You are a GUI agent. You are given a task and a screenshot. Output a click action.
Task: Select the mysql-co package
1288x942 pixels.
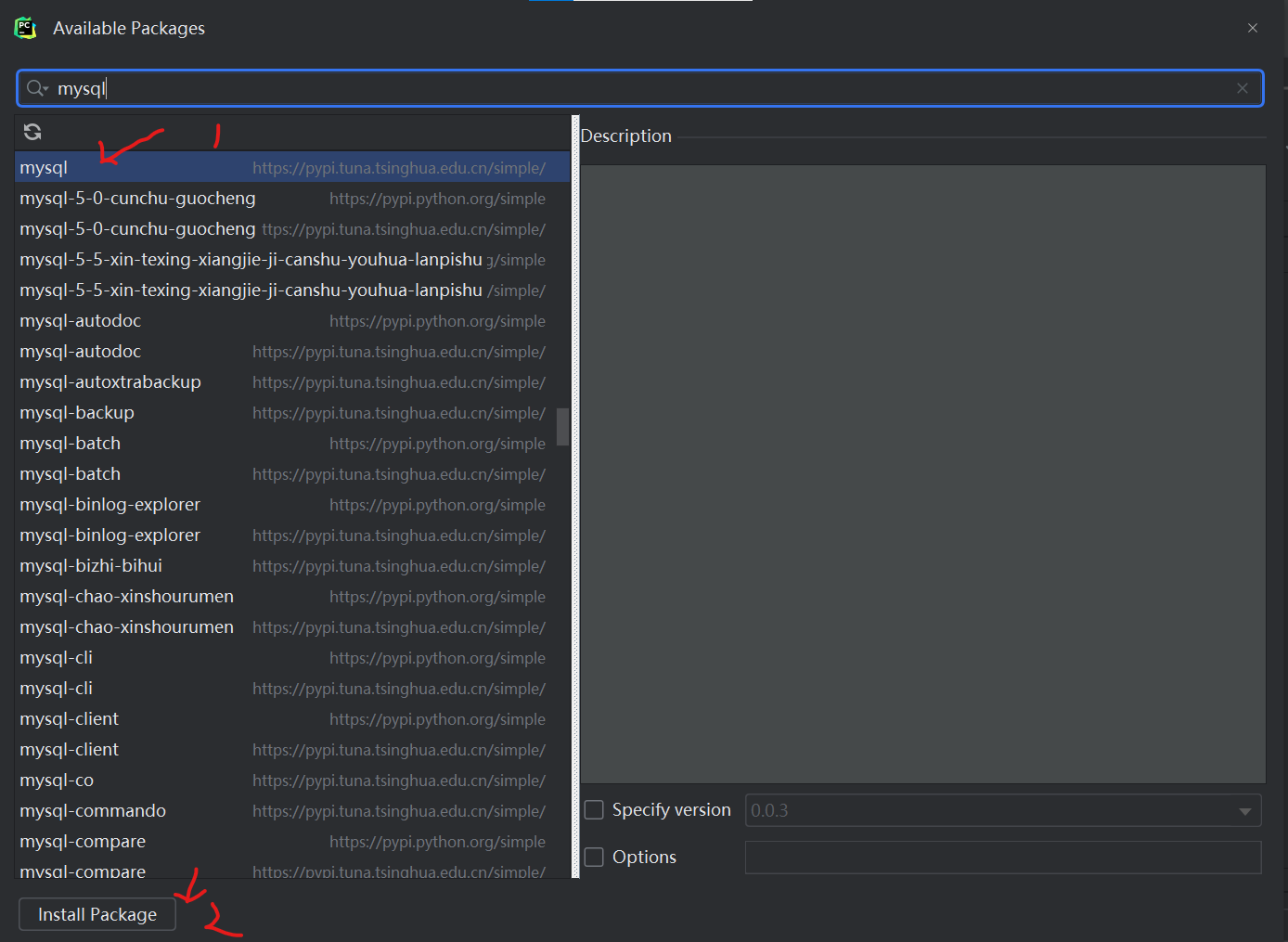[x=292, y=780]
